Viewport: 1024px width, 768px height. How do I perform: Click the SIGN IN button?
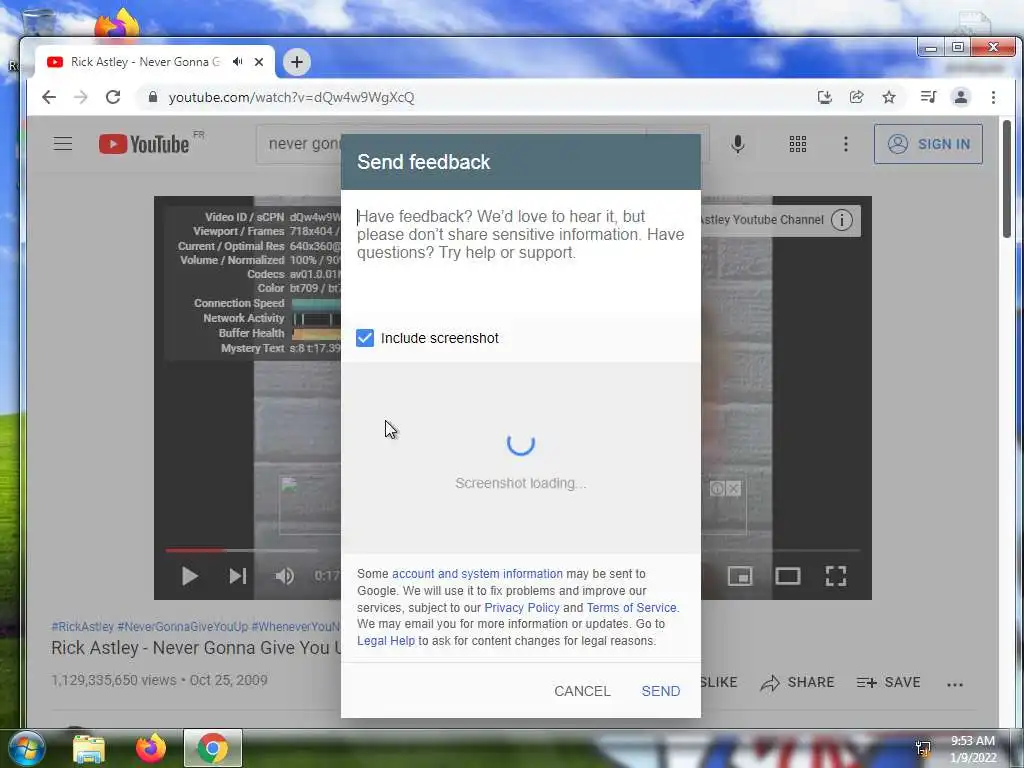[928, 144]
